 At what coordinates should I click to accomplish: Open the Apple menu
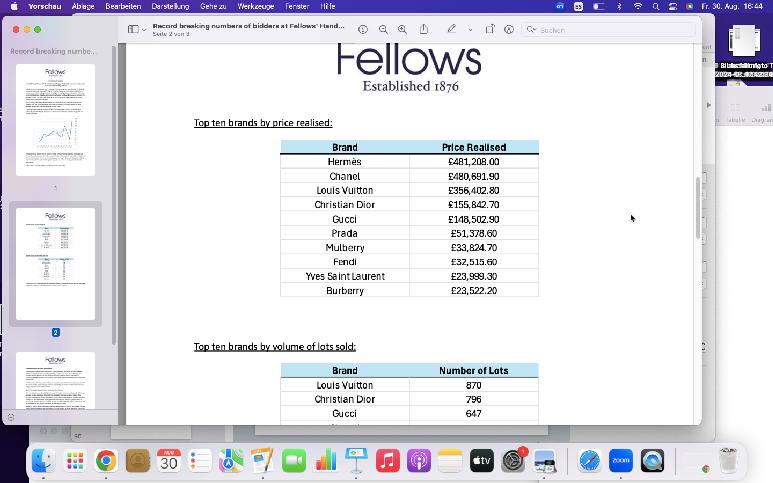[x=14, y=6]
